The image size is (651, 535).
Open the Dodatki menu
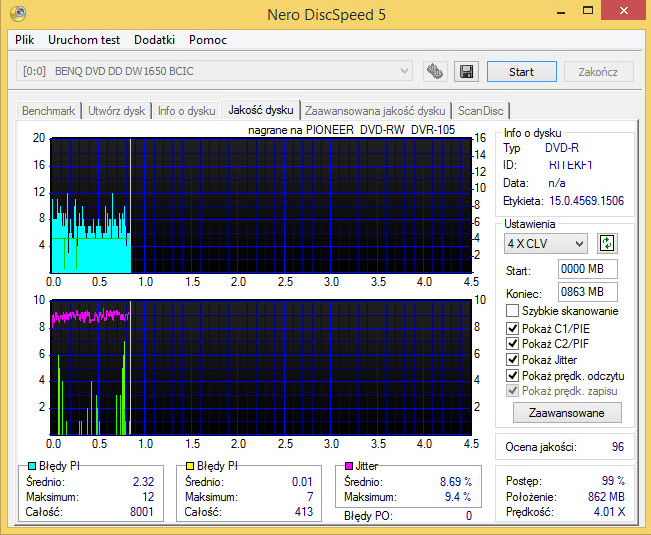coord(154,40)
